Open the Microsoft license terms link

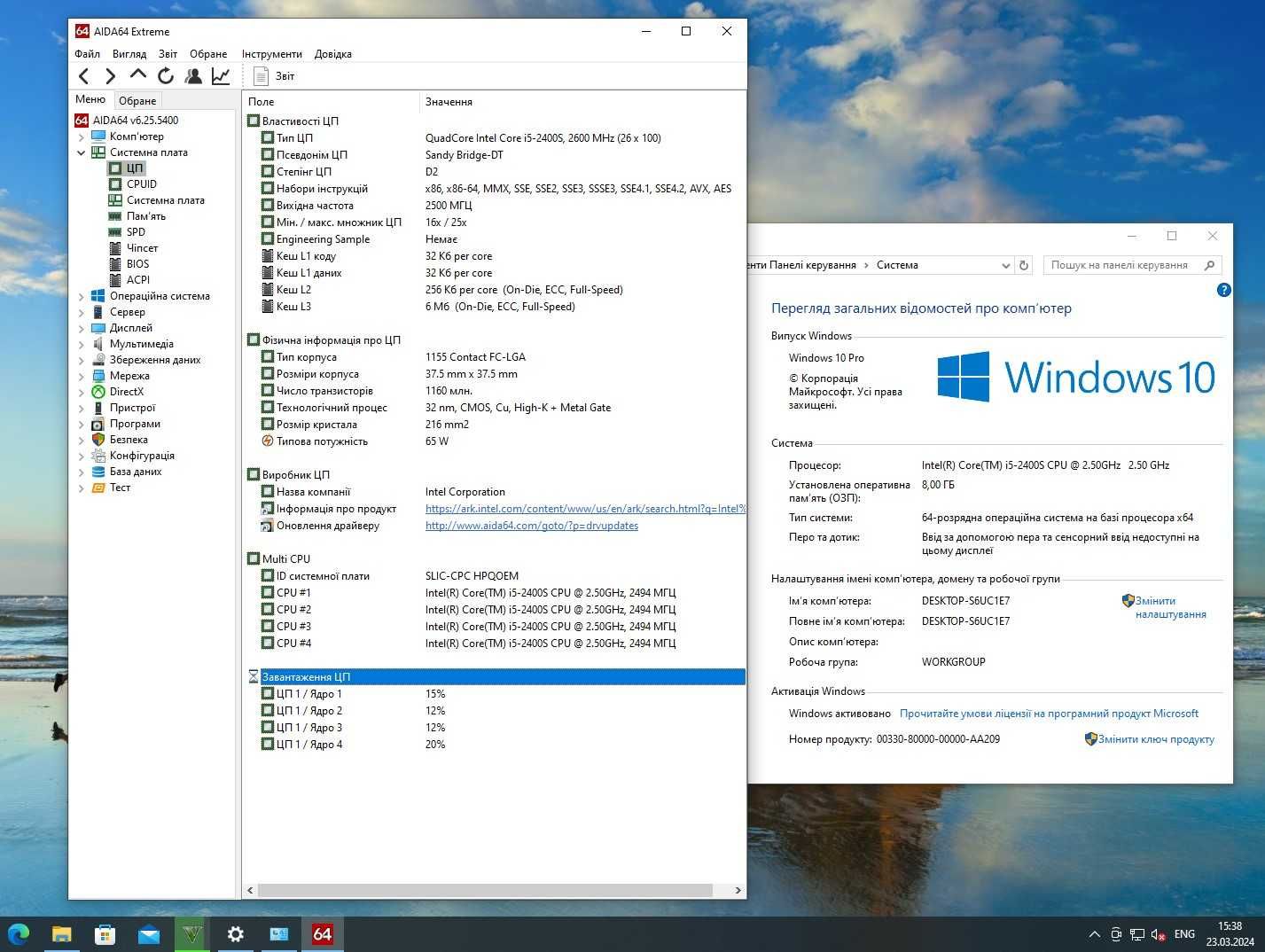tap(1049, 714)
